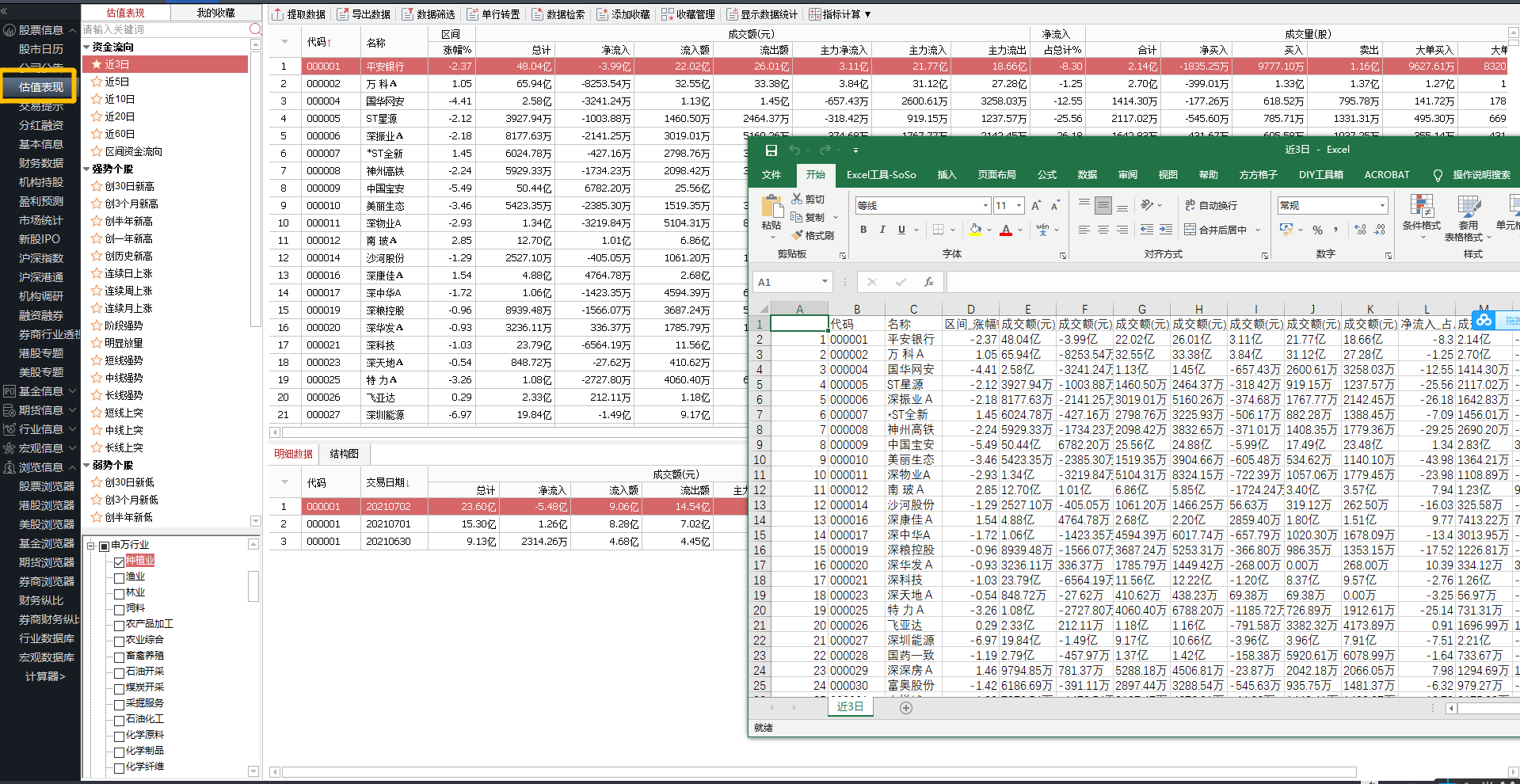Click the keyword search magnifier icon

coord(255,29)
